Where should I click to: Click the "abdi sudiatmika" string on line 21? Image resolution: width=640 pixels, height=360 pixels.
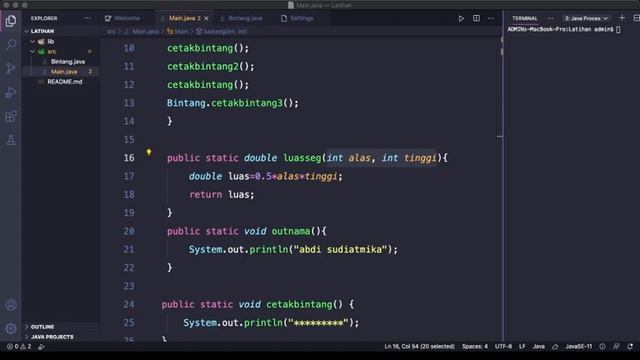click(340, 249)
